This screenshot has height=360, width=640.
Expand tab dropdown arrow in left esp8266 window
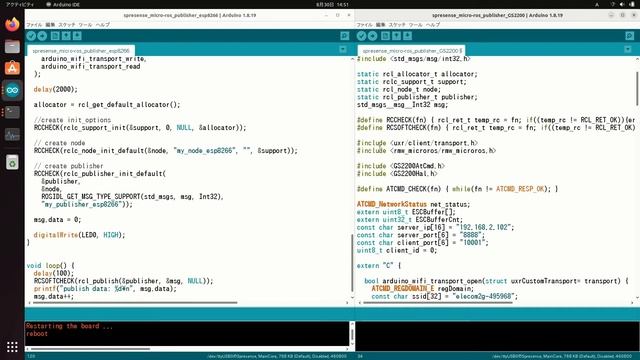click(343, 50)
